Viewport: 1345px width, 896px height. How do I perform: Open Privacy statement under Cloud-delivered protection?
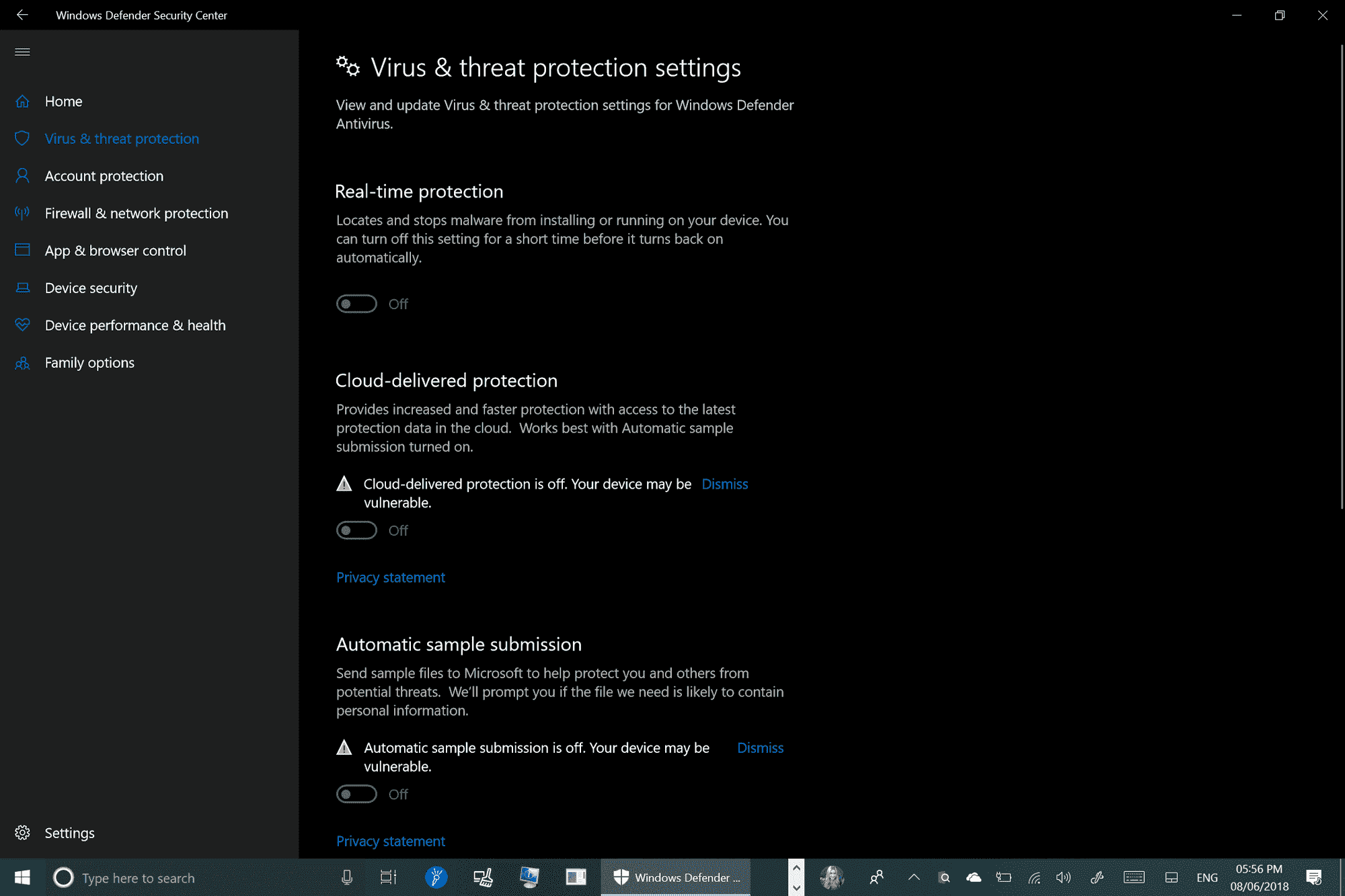point(391,577)
